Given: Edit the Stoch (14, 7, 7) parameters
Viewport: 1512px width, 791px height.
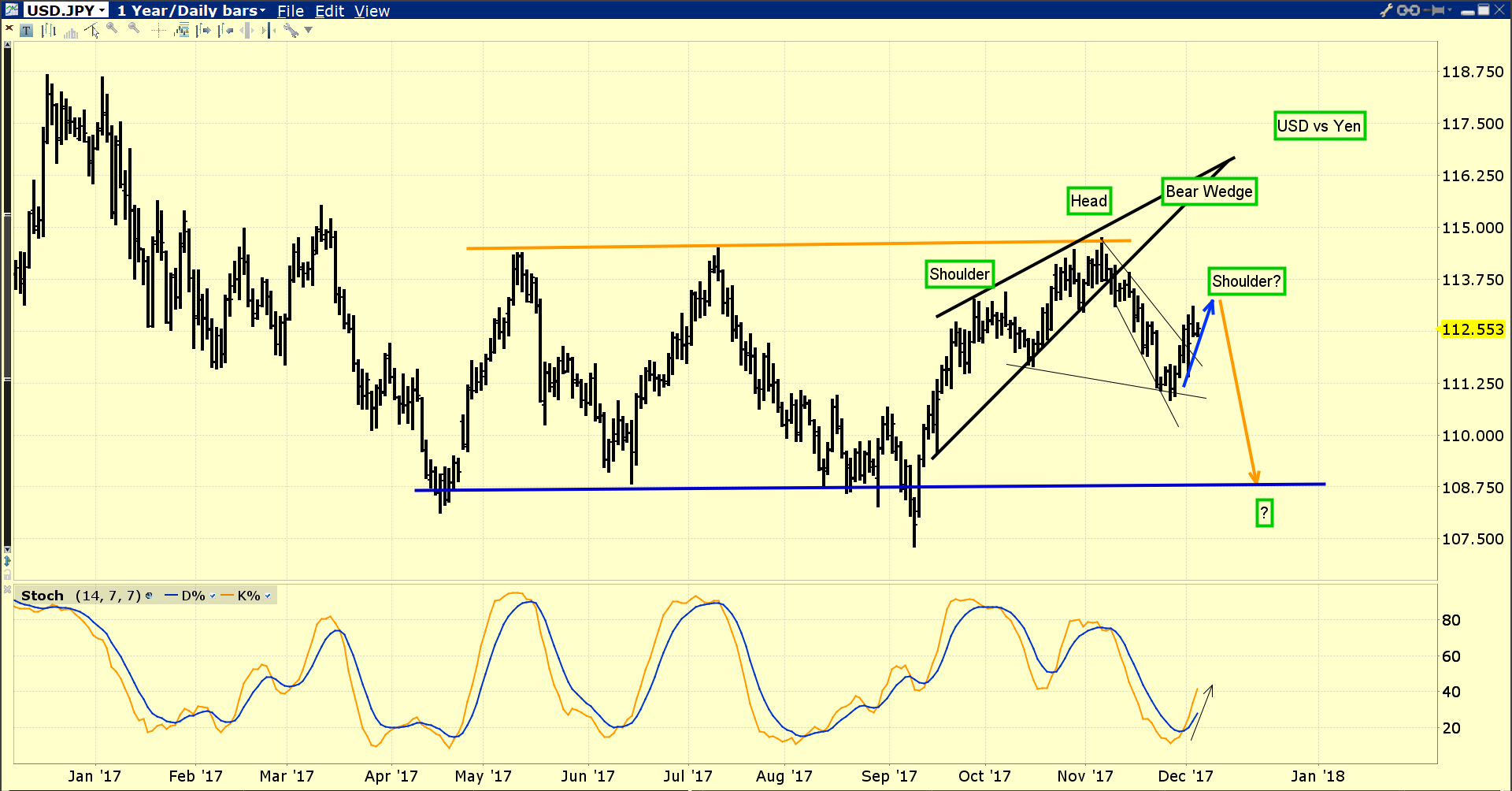Looking at the screenshot, I should tap(108, 596).
